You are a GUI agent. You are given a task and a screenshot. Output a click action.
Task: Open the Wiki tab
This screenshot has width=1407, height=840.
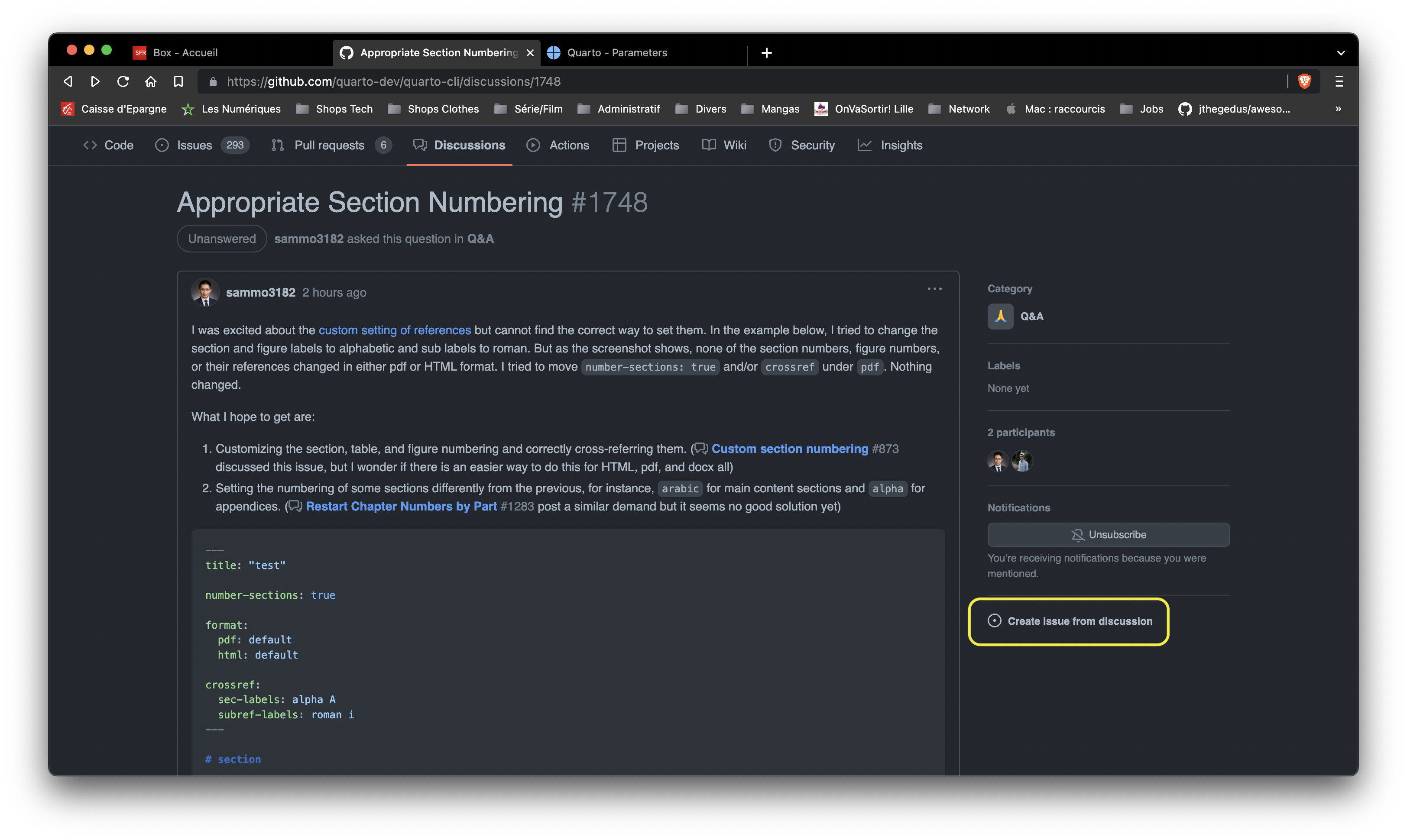(x=724, y=145)
